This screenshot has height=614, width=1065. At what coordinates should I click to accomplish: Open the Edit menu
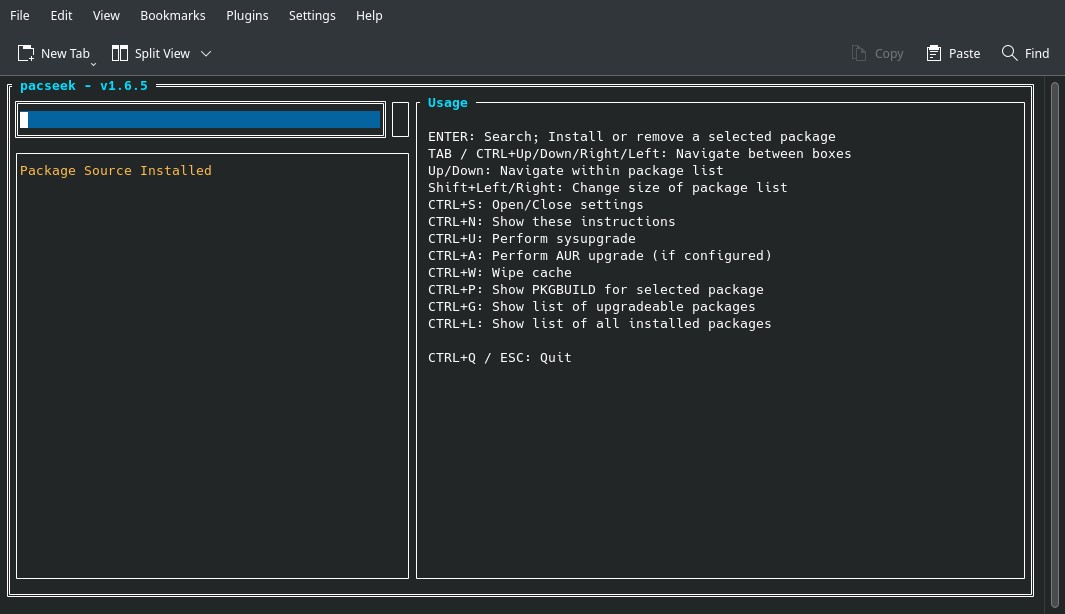click(x=61, y=15)
